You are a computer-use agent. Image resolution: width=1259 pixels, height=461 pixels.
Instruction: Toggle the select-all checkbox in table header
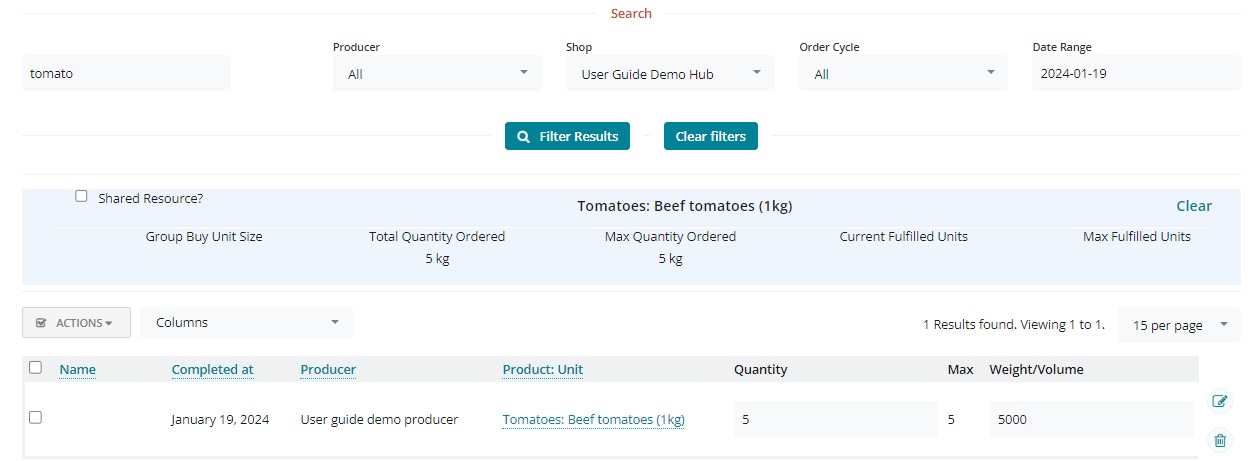[x=35, y=368]
